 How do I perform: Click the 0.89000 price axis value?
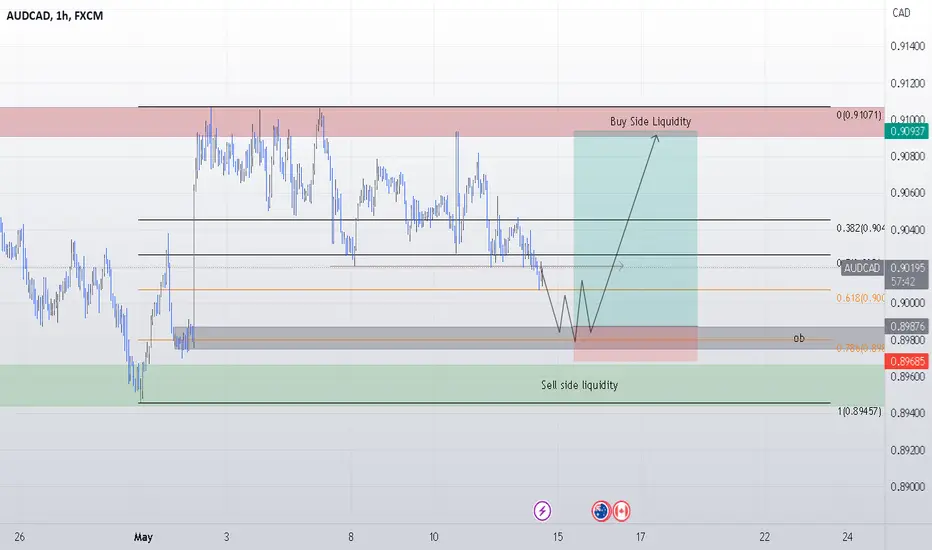908,486
